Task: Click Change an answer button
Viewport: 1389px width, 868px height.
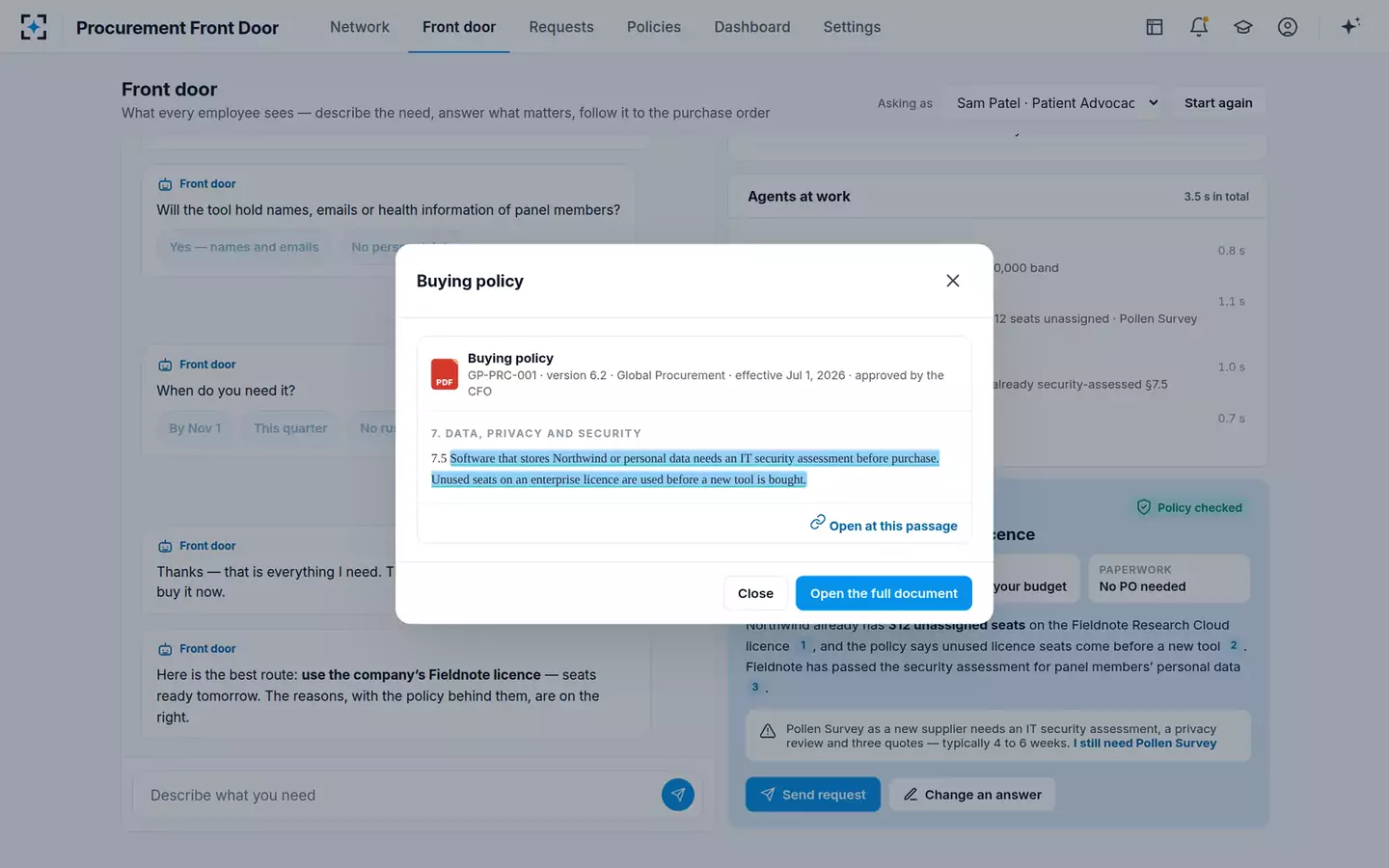Action: tap(972, 795)
